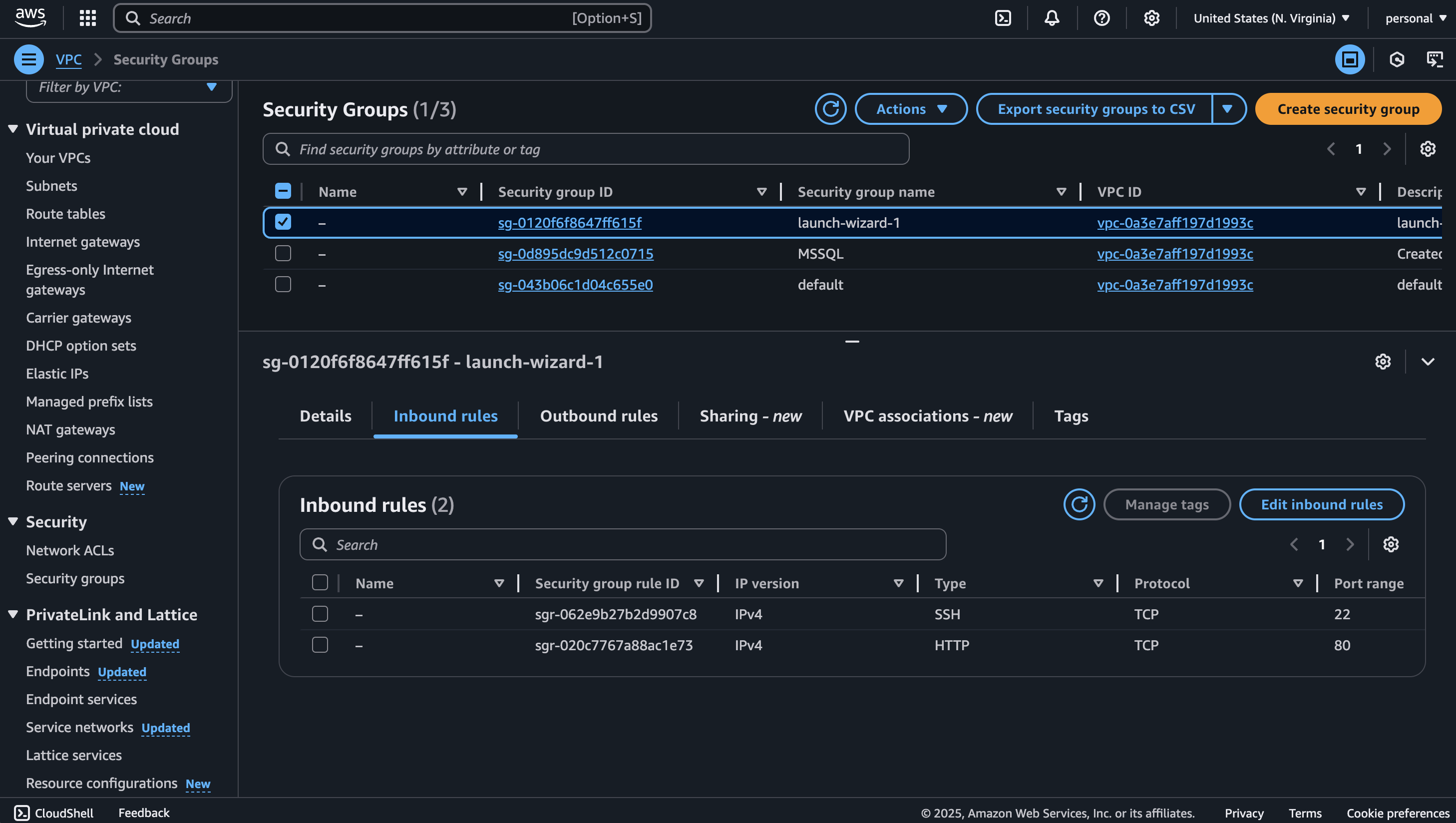Collapse the PrivateLink and Lattice section
1456x823 pixels.
coord(13,614)
